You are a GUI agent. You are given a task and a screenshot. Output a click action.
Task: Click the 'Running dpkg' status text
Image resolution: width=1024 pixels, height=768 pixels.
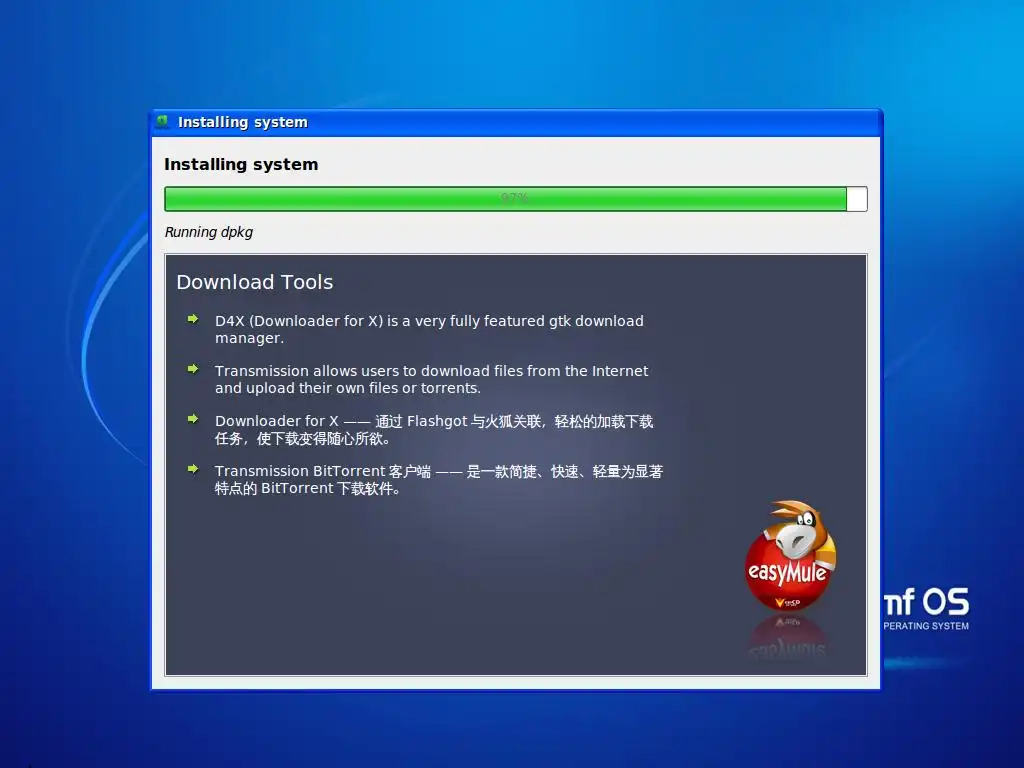tap(208, 232)
